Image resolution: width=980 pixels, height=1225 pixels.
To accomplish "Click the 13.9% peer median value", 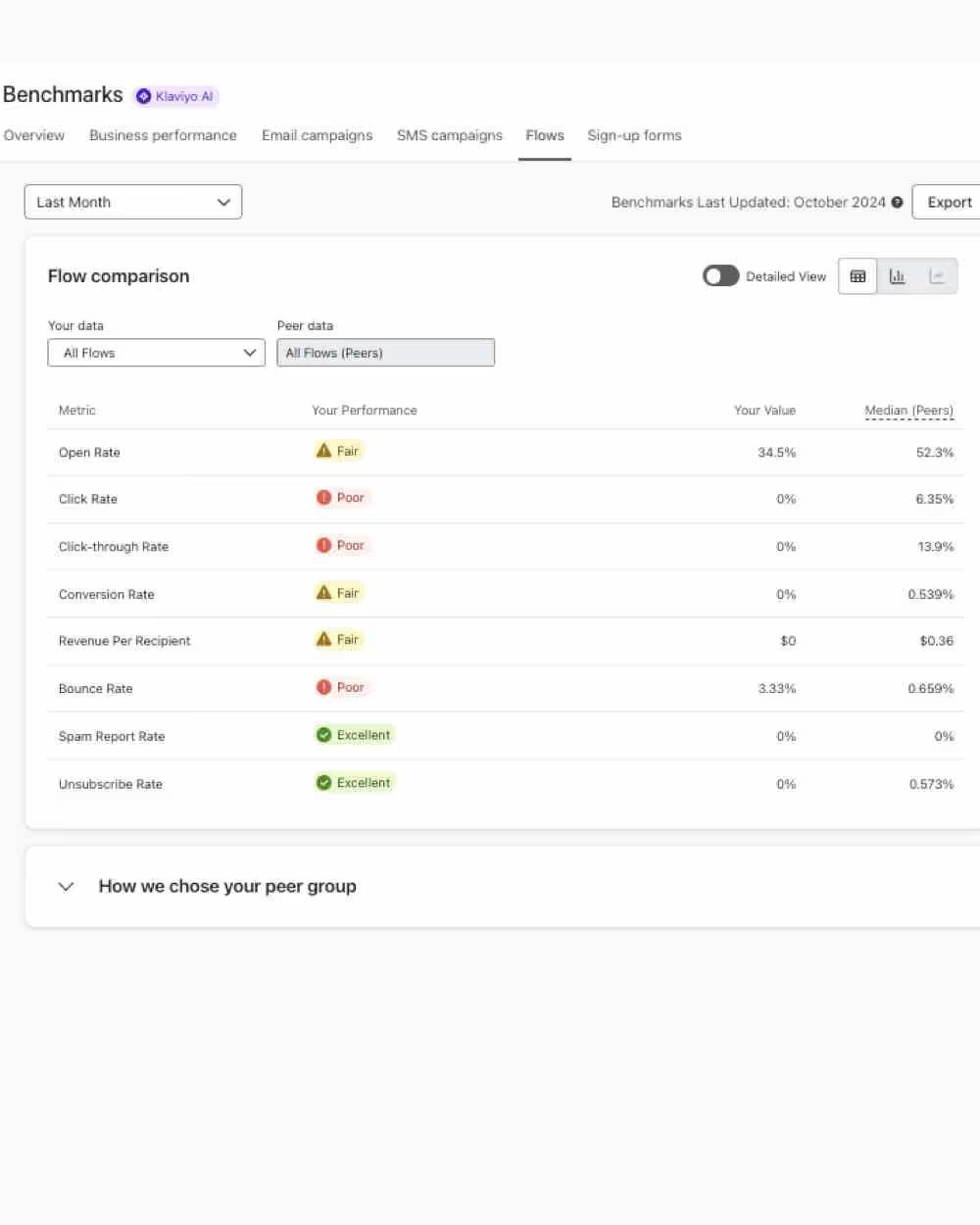I will pos(936,547).
